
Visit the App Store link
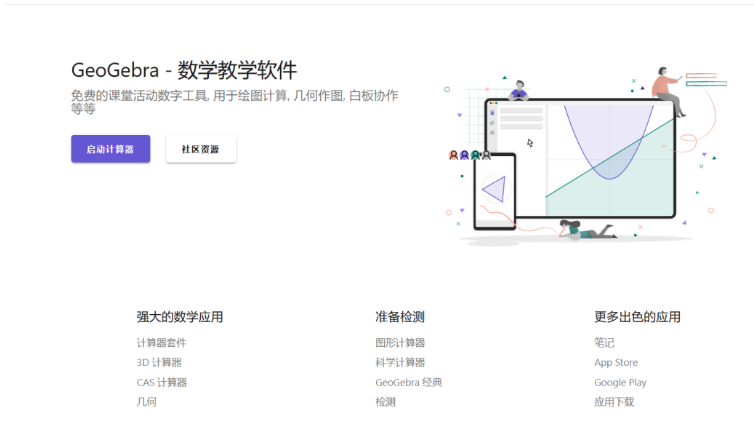(x=616, y=362)
